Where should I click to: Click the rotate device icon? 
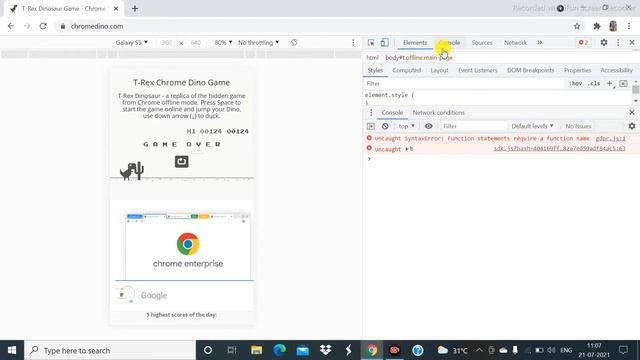pos(294,42)
